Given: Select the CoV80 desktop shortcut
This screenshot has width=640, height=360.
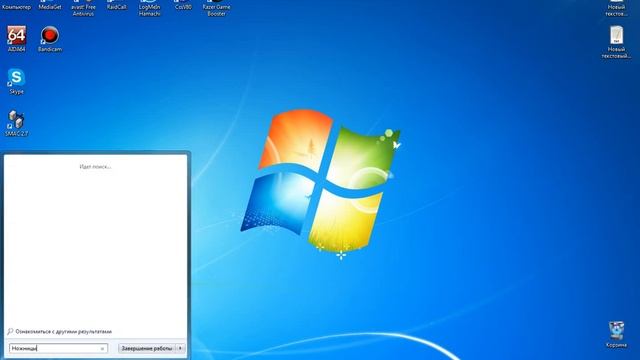Looking at the screenshot, I should click(x=183, y=5).
